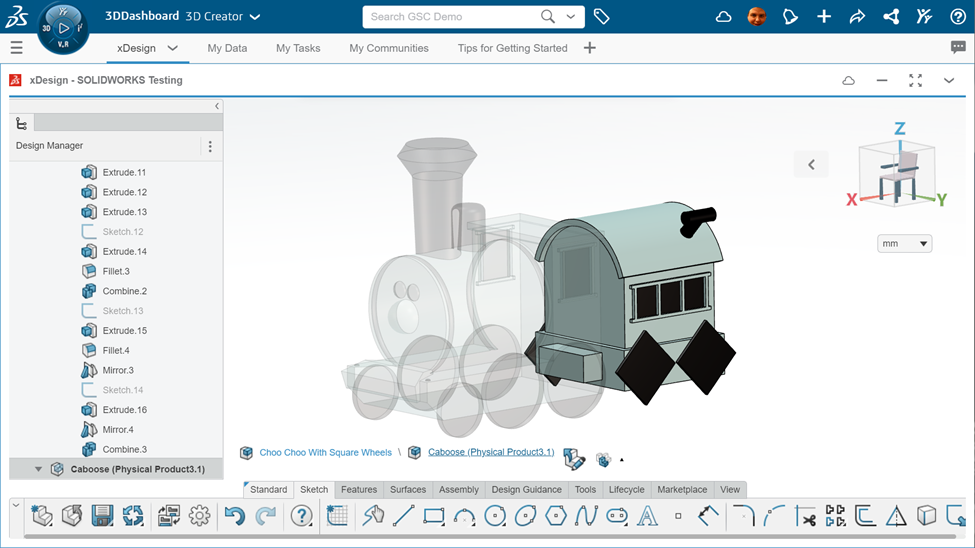The height and width of the screenshot is (548, 975).
Task: Add a new dashboard tab
Action: click(x=589, y=48)
